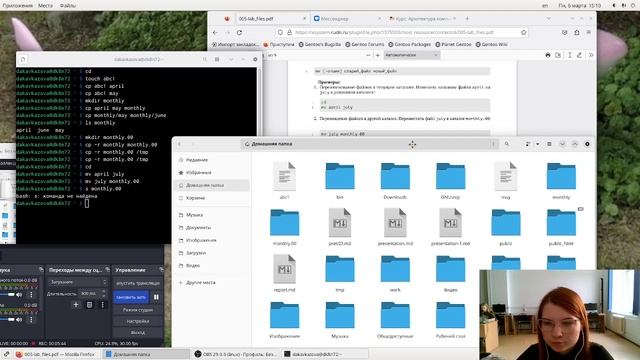Open more PDF tools chevron
This screenshot has width=640, height=360.
pyautogui.click(x=591, y=55)
